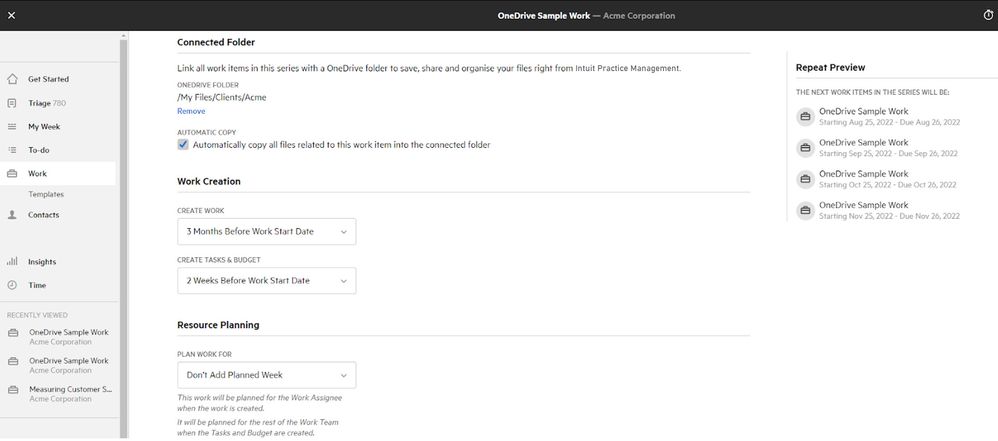
Task: Open Templates under Work in sidebar
Action: (46, 194)
